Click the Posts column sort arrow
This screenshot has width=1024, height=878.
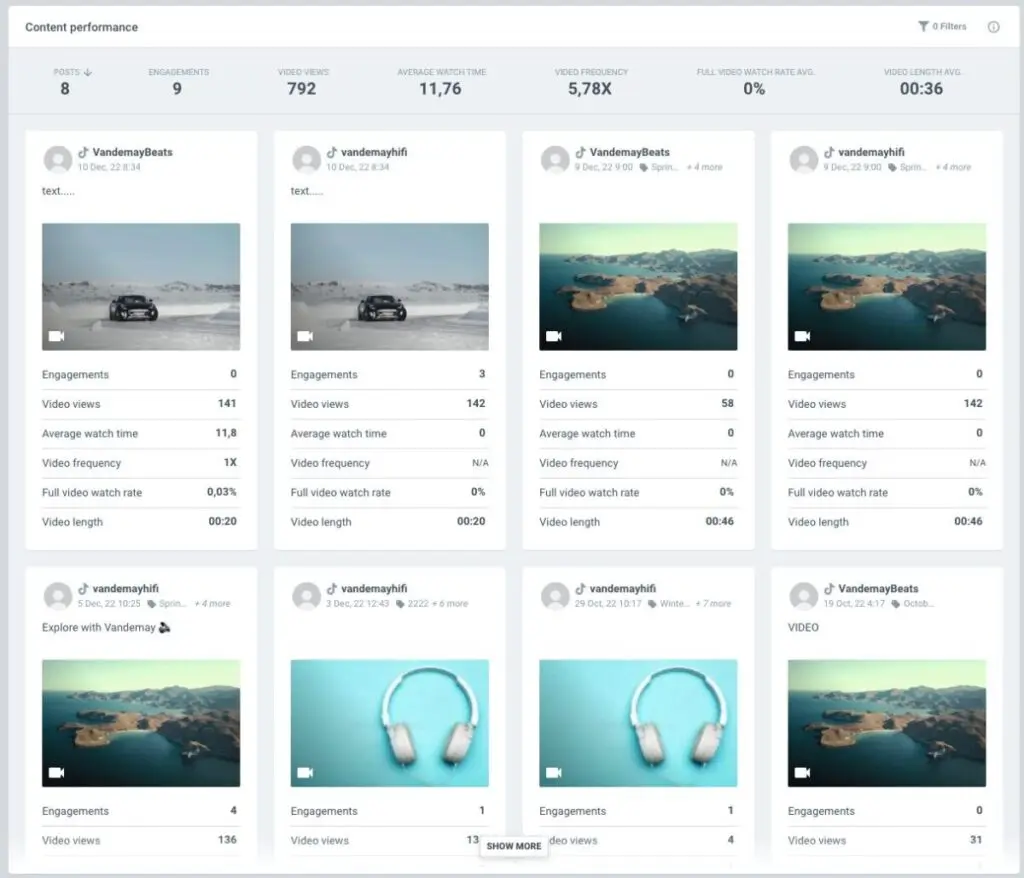[88, 72]
